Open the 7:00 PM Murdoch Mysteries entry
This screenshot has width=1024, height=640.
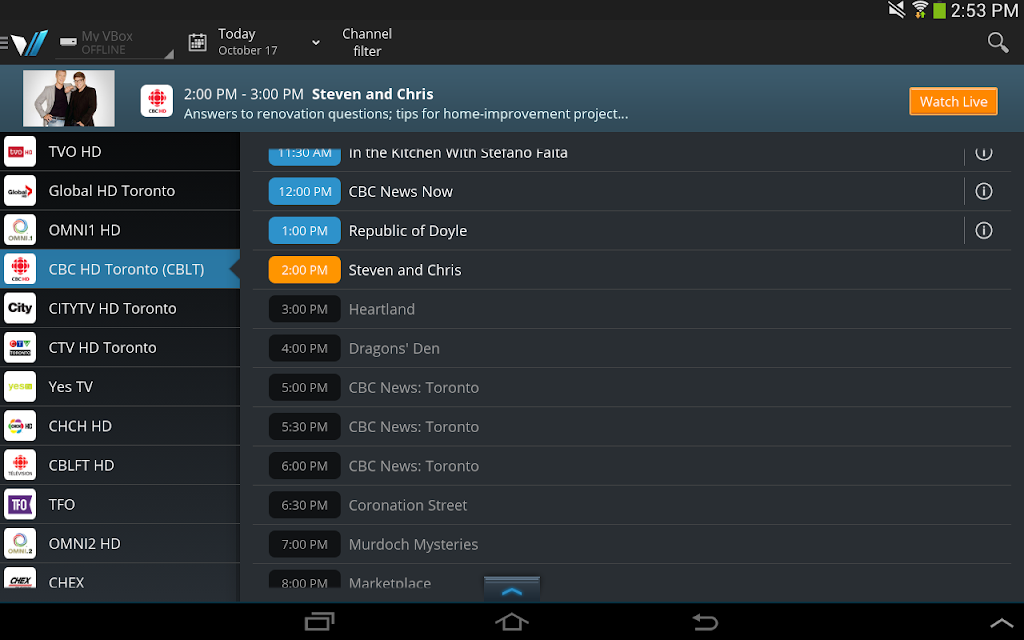pos(632,544)
